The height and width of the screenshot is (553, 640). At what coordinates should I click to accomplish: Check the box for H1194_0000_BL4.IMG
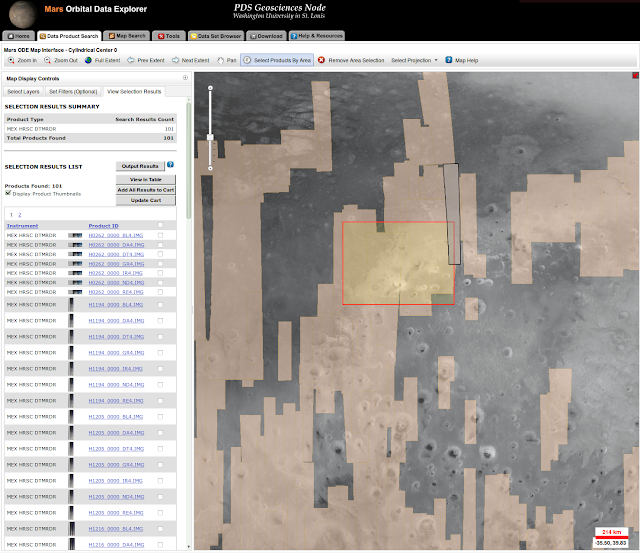pyautogui.click(x=160, y=304)
